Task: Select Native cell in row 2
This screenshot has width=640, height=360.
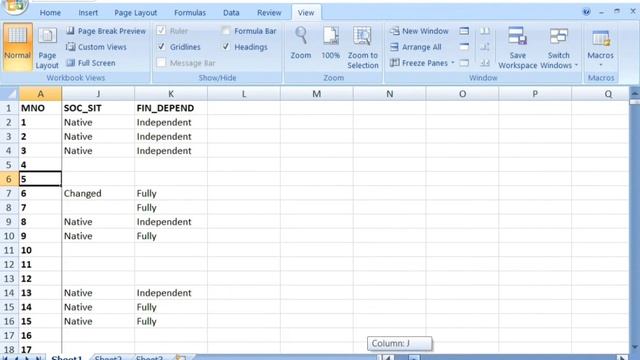Action: (x=98, y=122)
